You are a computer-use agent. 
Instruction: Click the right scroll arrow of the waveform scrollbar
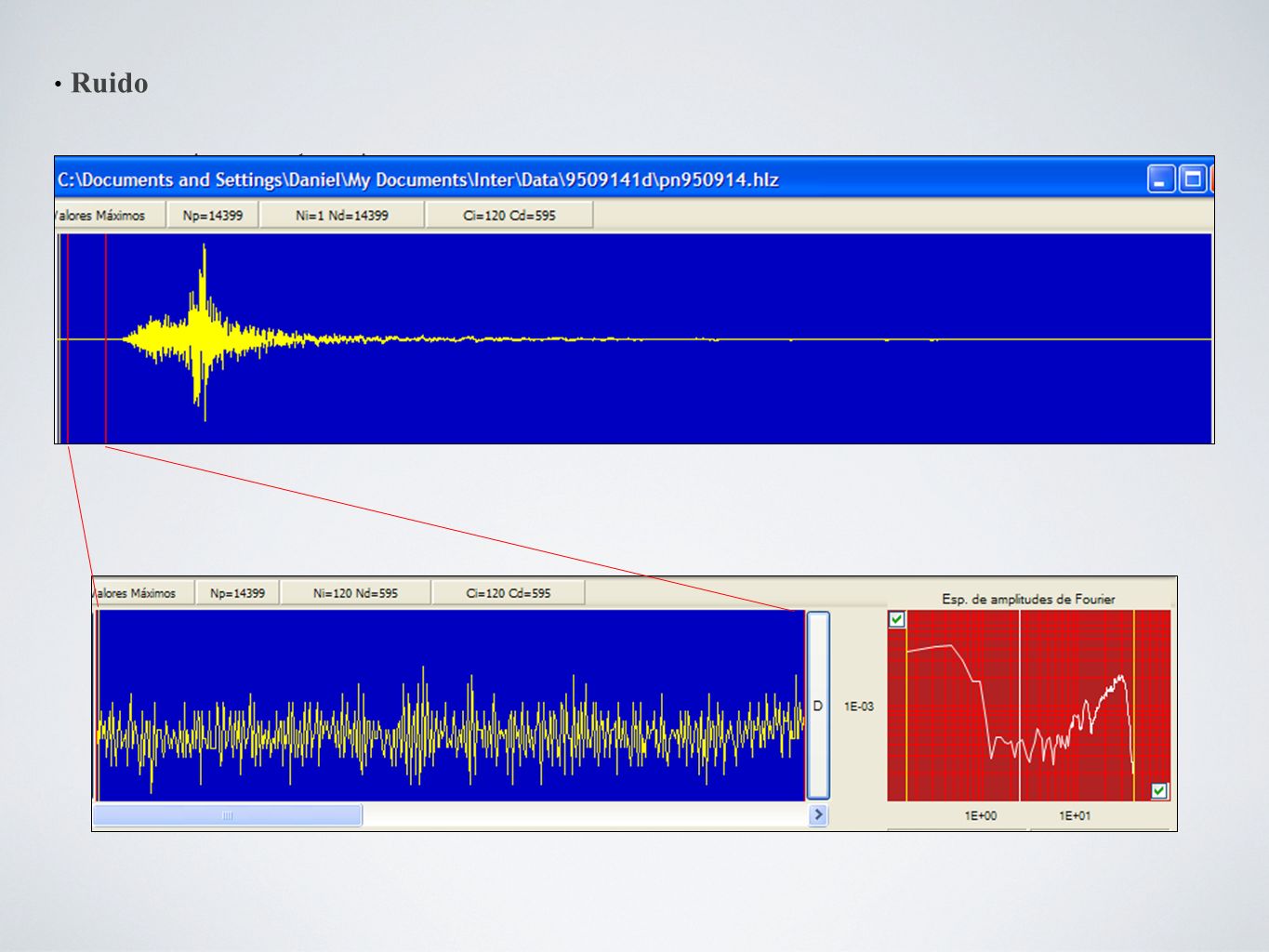point(818,815)
